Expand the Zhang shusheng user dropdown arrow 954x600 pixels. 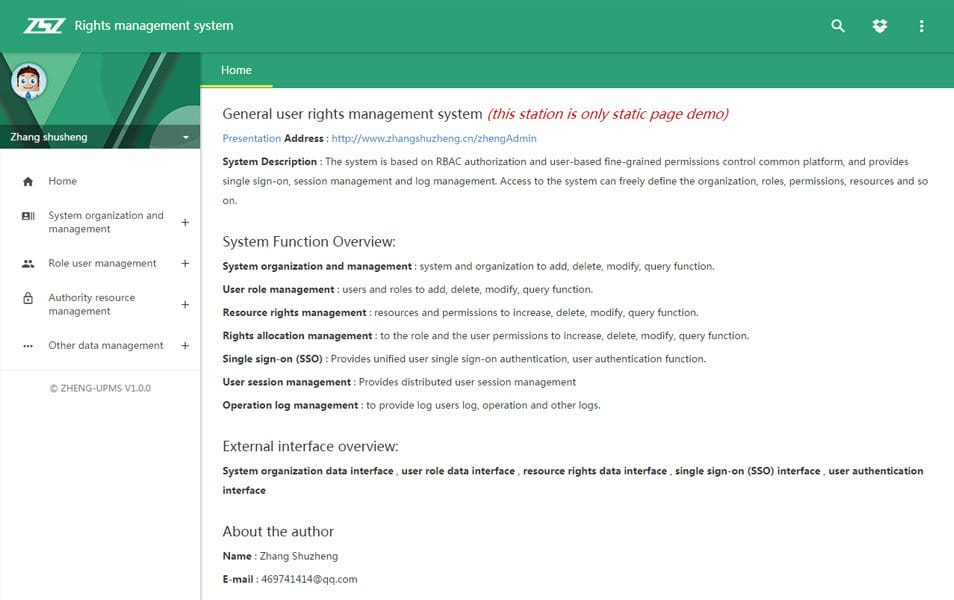click(x=186, y=138)
